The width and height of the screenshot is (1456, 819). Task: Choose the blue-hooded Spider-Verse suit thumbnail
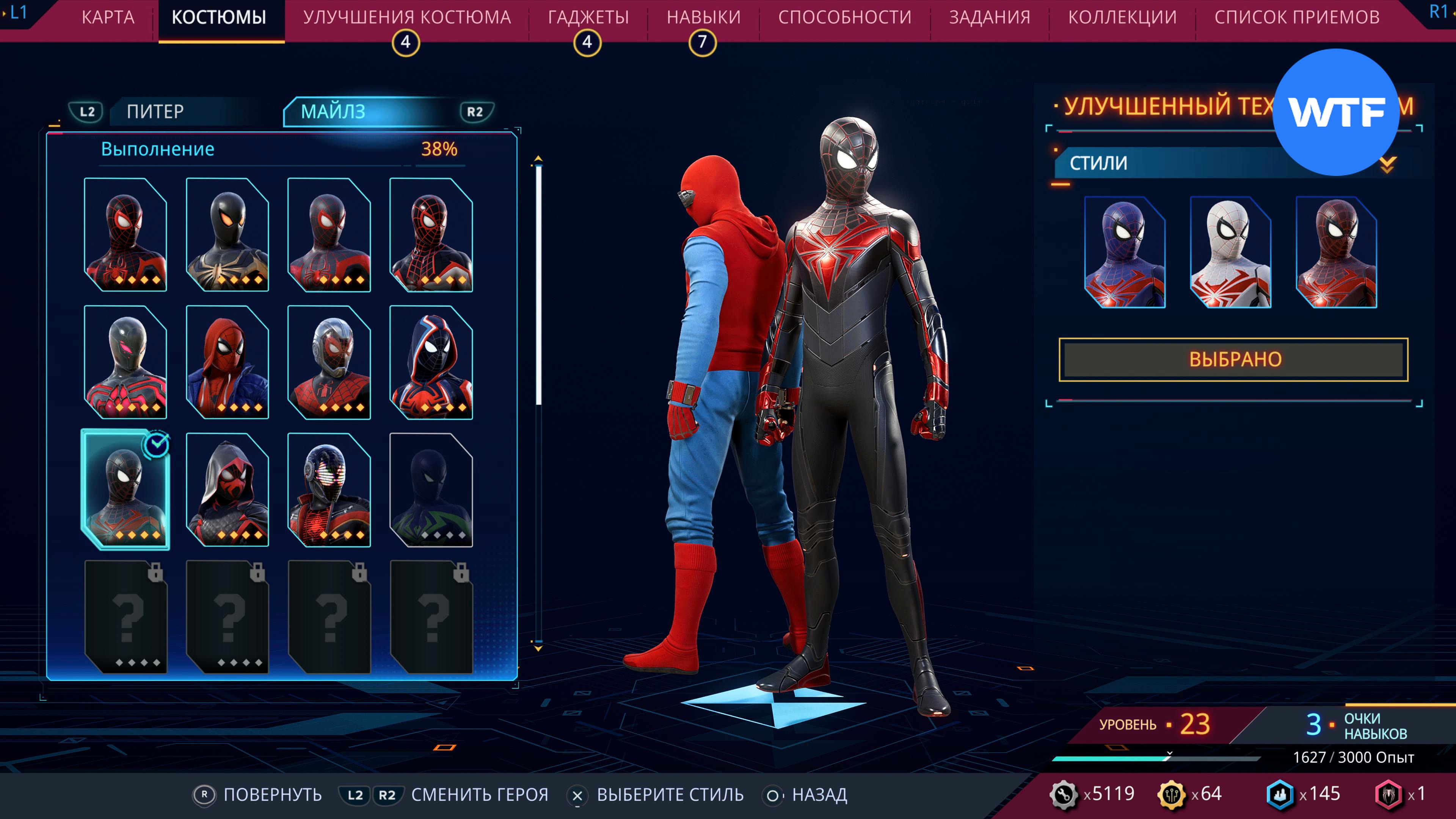point(431,362)
